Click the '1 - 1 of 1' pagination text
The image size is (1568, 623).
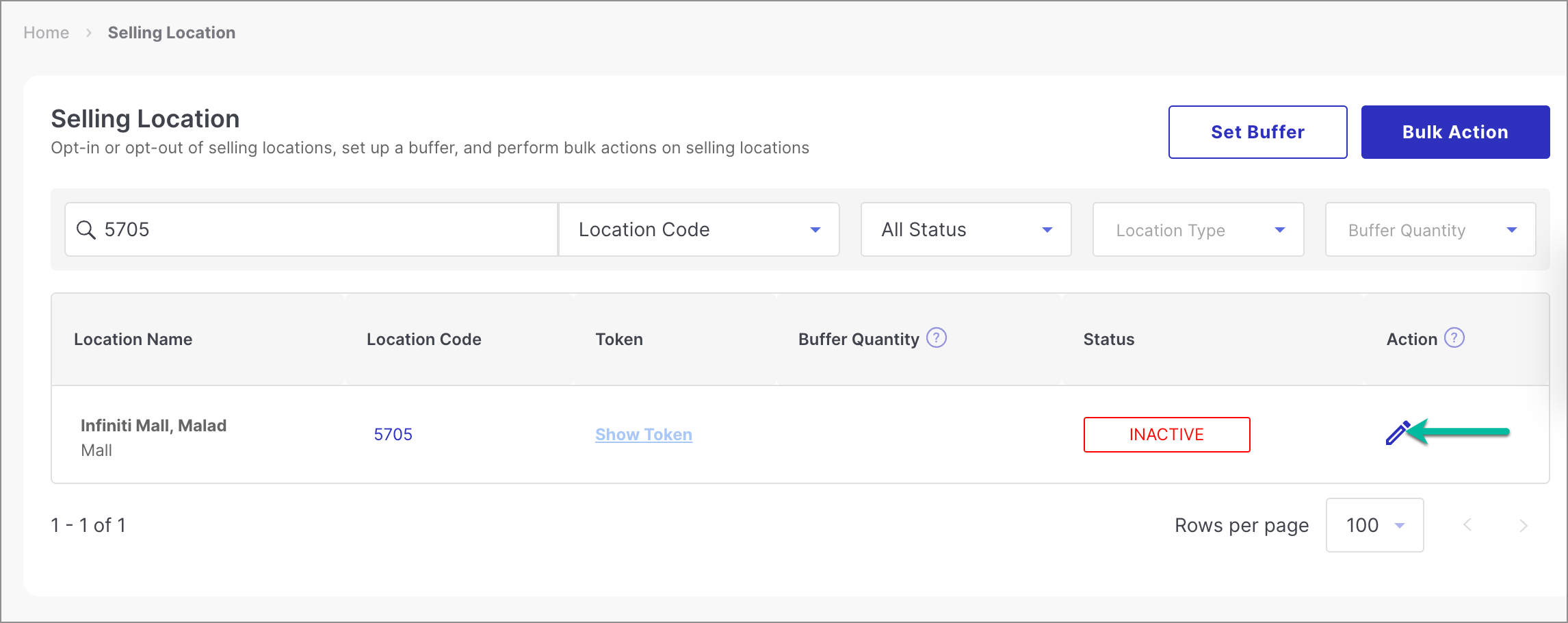coord(88,525)
